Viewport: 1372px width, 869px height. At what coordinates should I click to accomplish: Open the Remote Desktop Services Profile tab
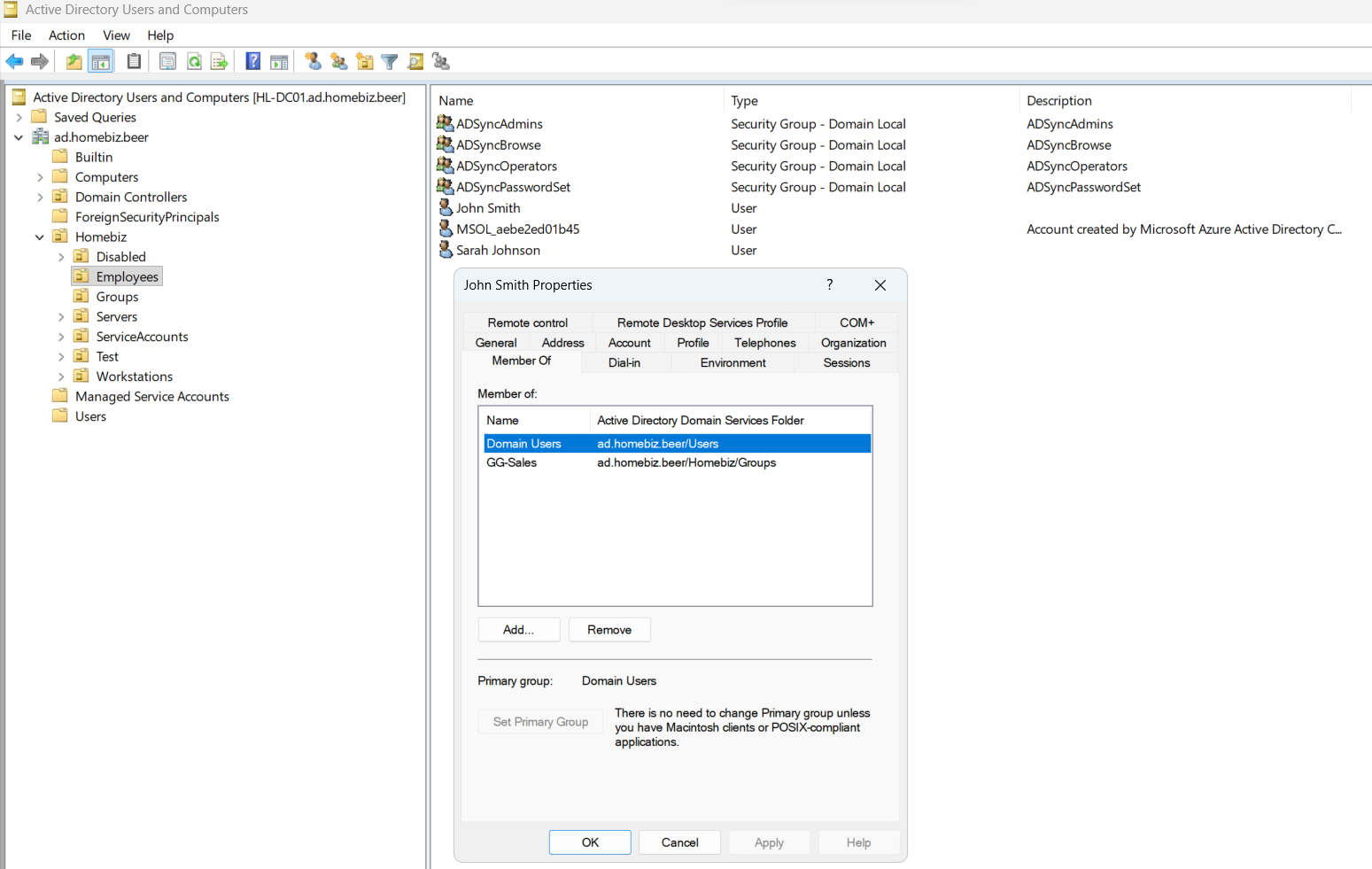pyautogui.click(x=702, y=322)
